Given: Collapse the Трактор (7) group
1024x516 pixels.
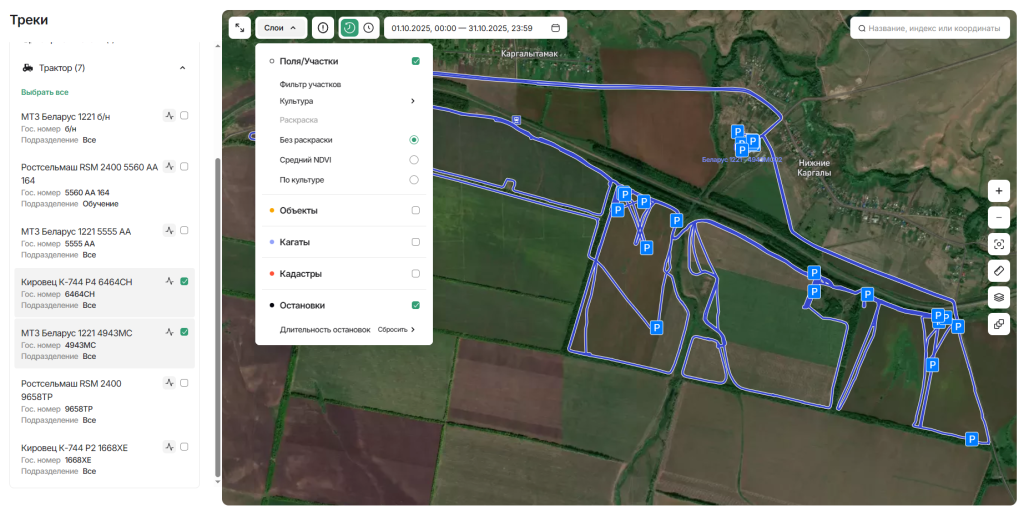Looking at the screenshot, I should [182, 68].
